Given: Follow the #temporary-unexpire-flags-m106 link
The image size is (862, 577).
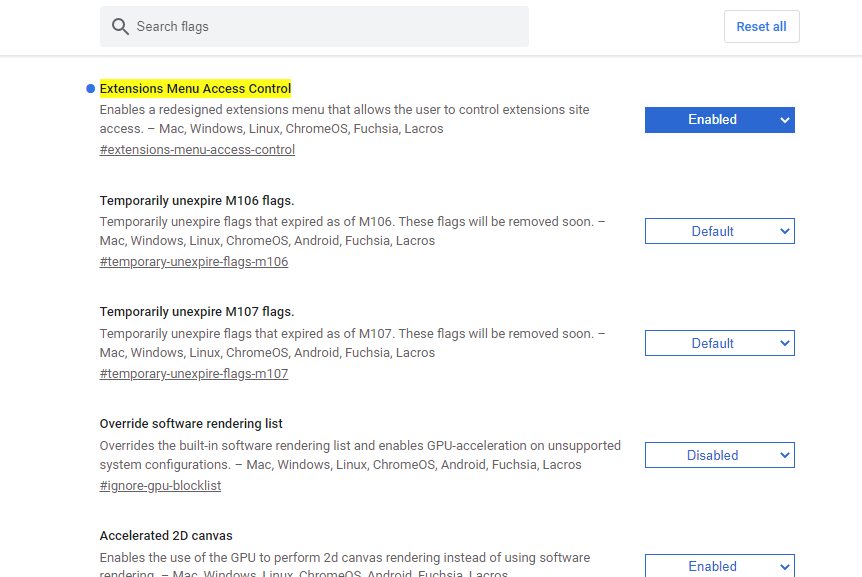Looking at the screenshot, I should click(194, 262).
